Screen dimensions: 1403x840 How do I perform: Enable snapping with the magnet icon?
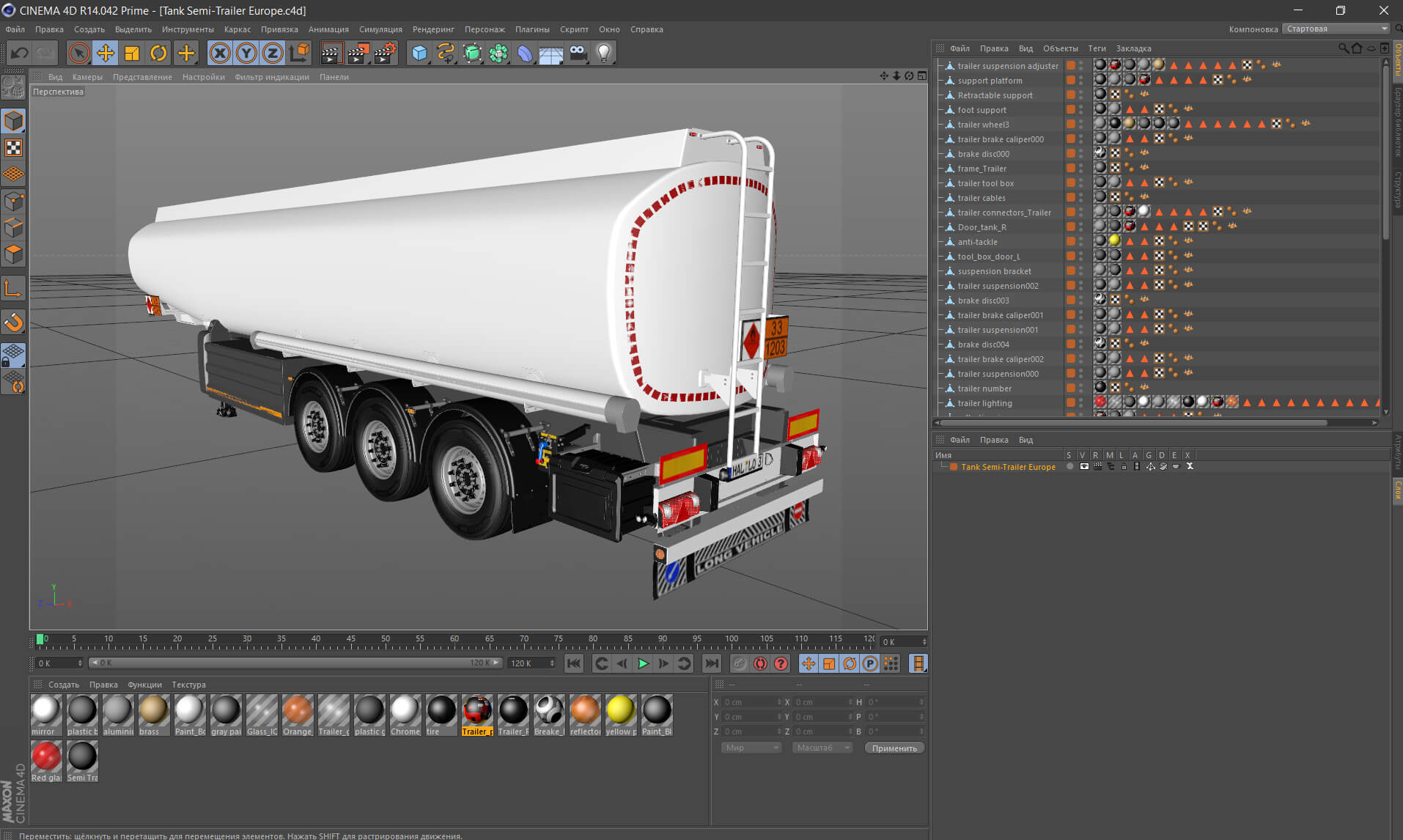[x=13, y=323]
